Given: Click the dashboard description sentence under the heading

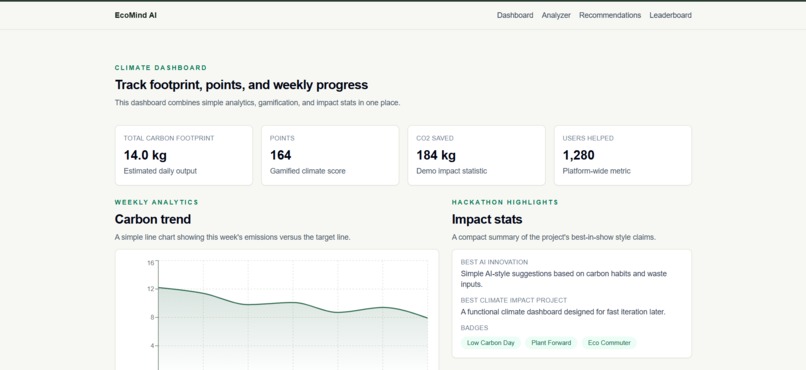Looking at the screenshot, I should coord(257,103).
